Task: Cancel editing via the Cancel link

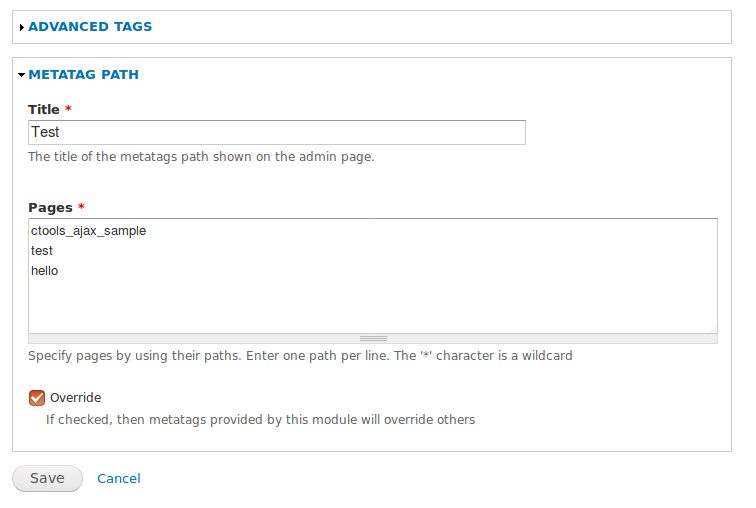Action: coord(119,479)
